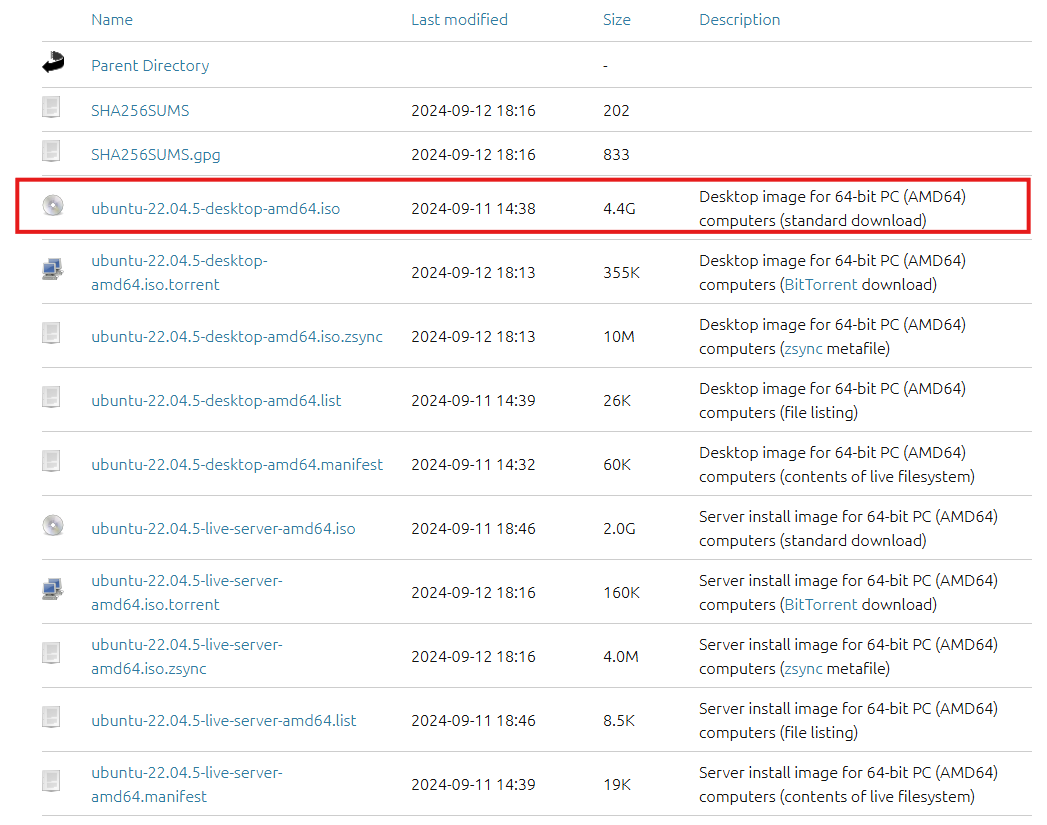Download ubuntu-22.04.5-desktop-amd64.iso.torrent file
The width and height of the screenshot is (1047, 825).
click(180, 272)
